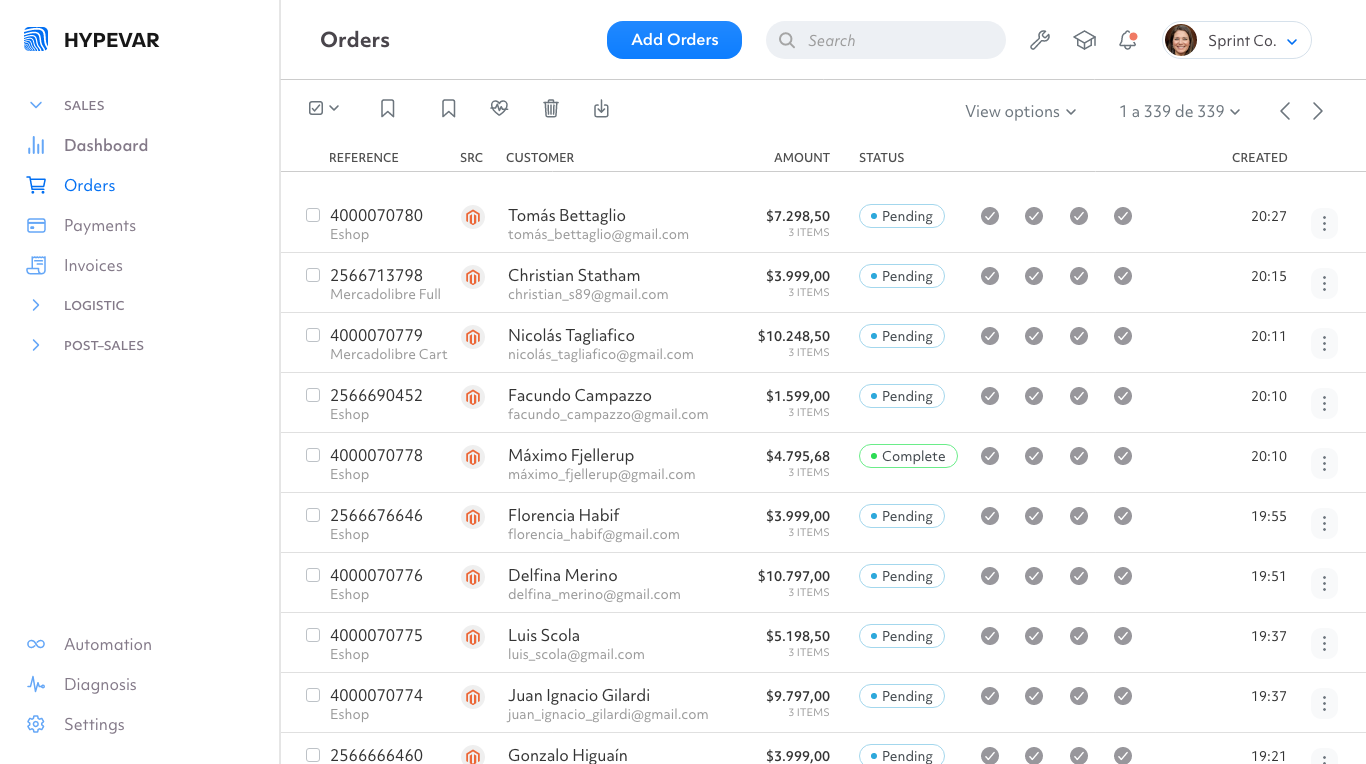Navigate to Invoices in the sidebar
The image size is (1366, 764).
[x=93, y=265]
